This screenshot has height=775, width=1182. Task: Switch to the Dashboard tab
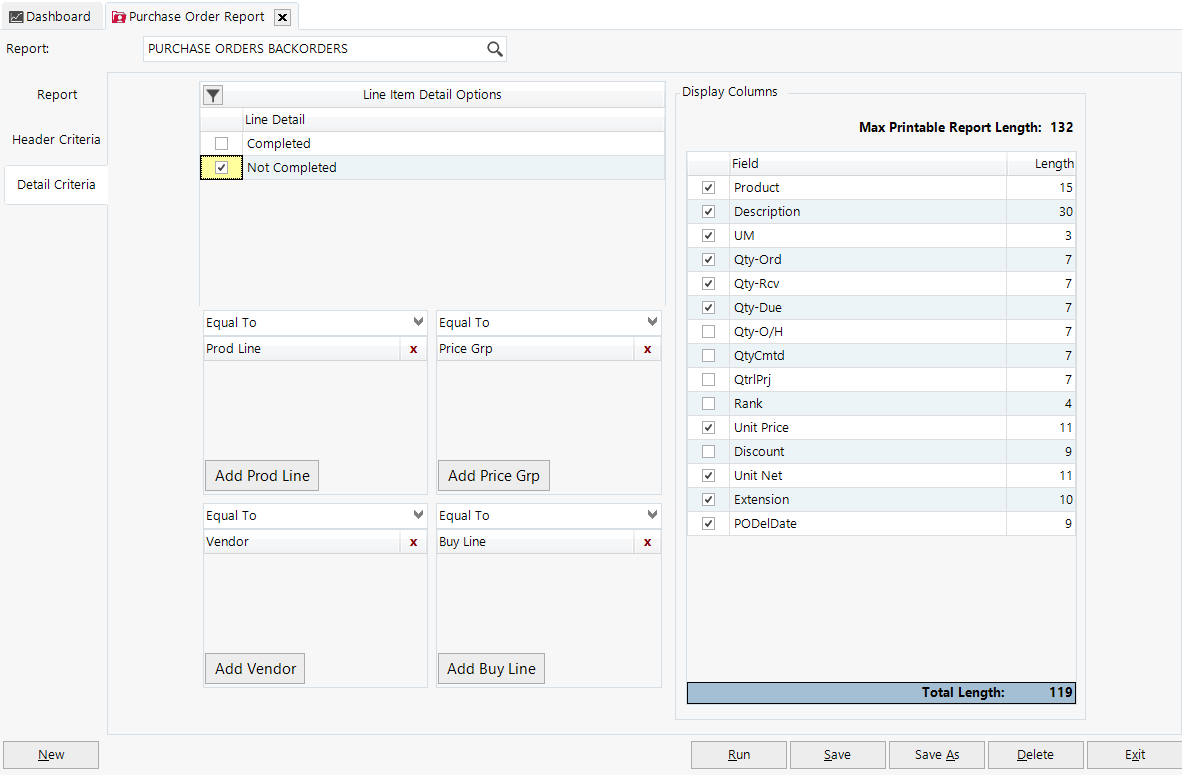pos(50,17)
